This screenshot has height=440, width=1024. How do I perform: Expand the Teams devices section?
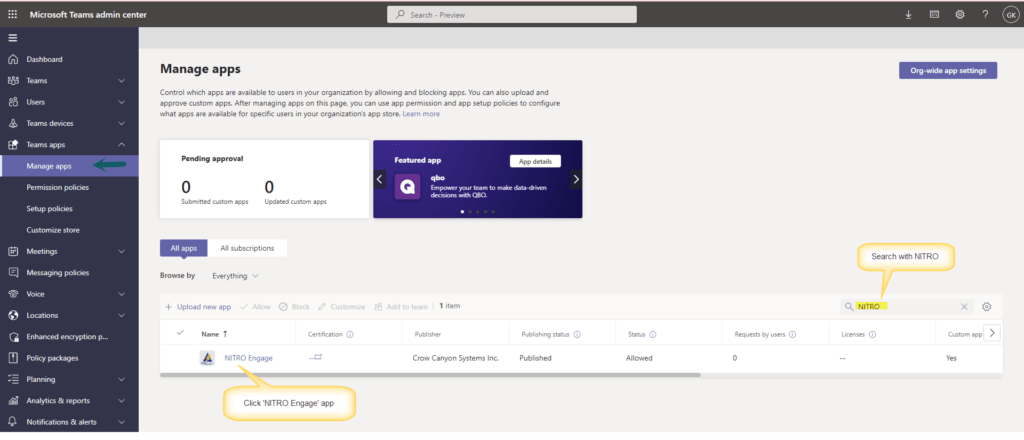pos(121,123)
